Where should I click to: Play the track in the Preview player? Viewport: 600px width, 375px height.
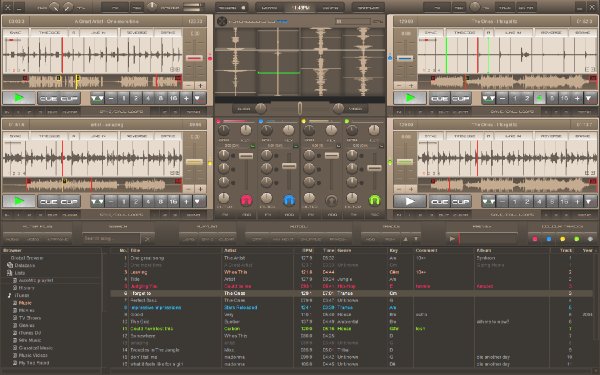[452, 239]
